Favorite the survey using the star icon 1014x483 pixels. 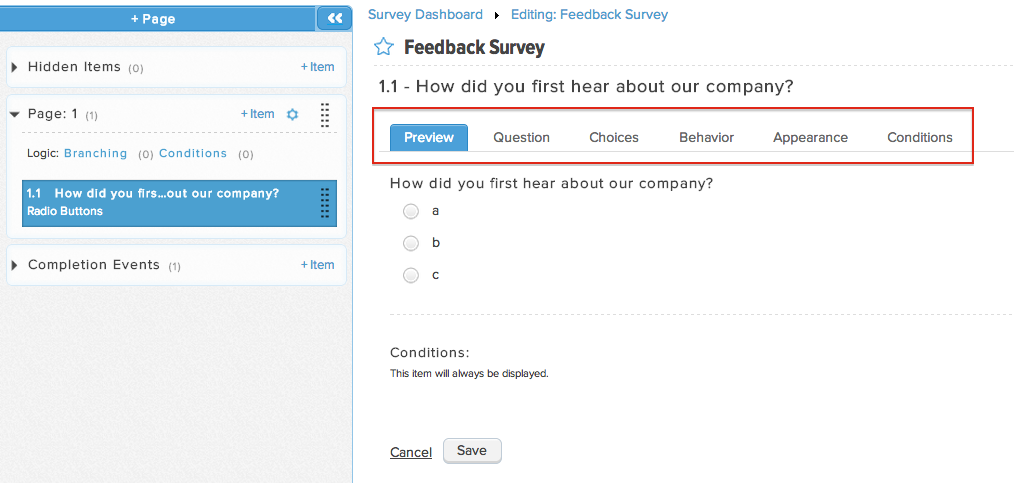(x=383, y=47)
